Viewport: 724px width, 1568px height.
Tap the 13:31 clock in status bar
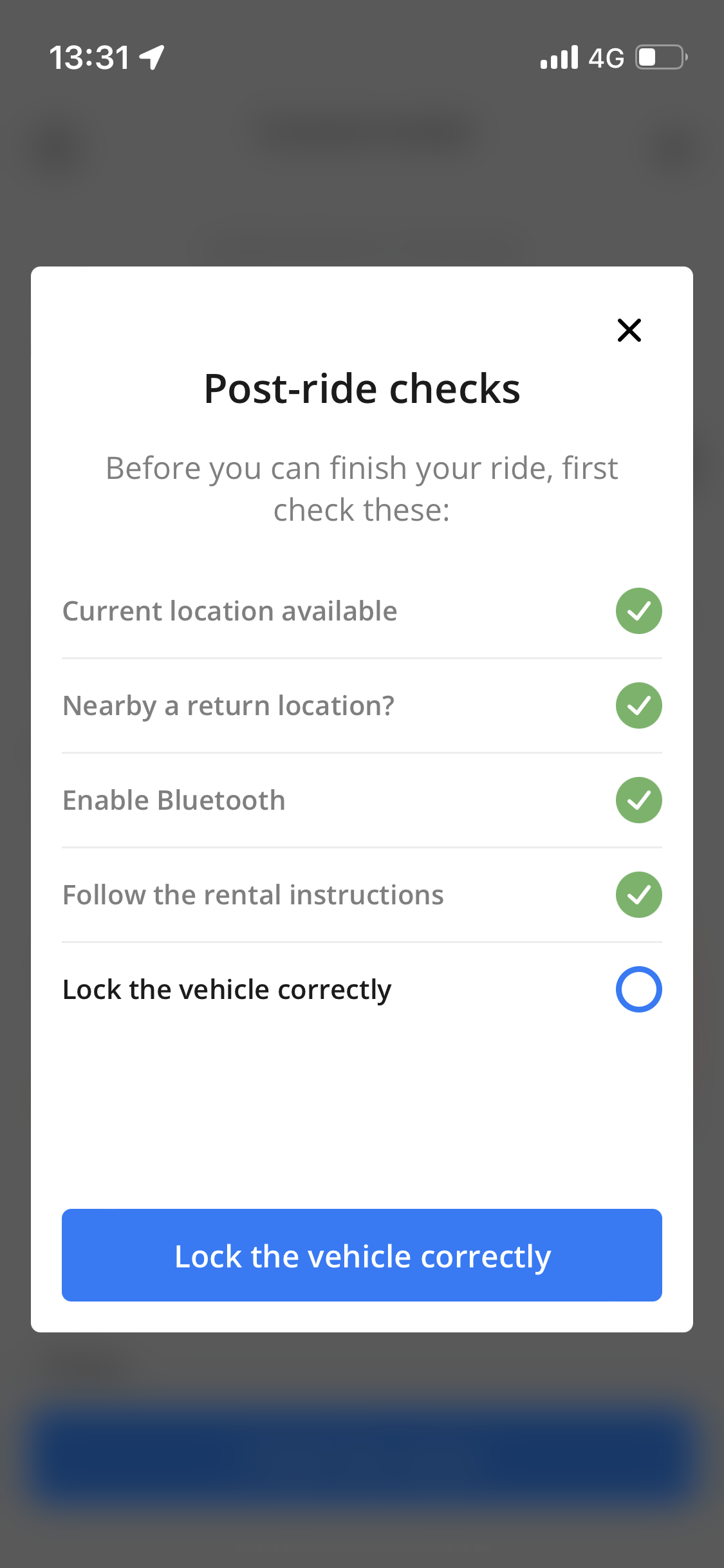89,58
